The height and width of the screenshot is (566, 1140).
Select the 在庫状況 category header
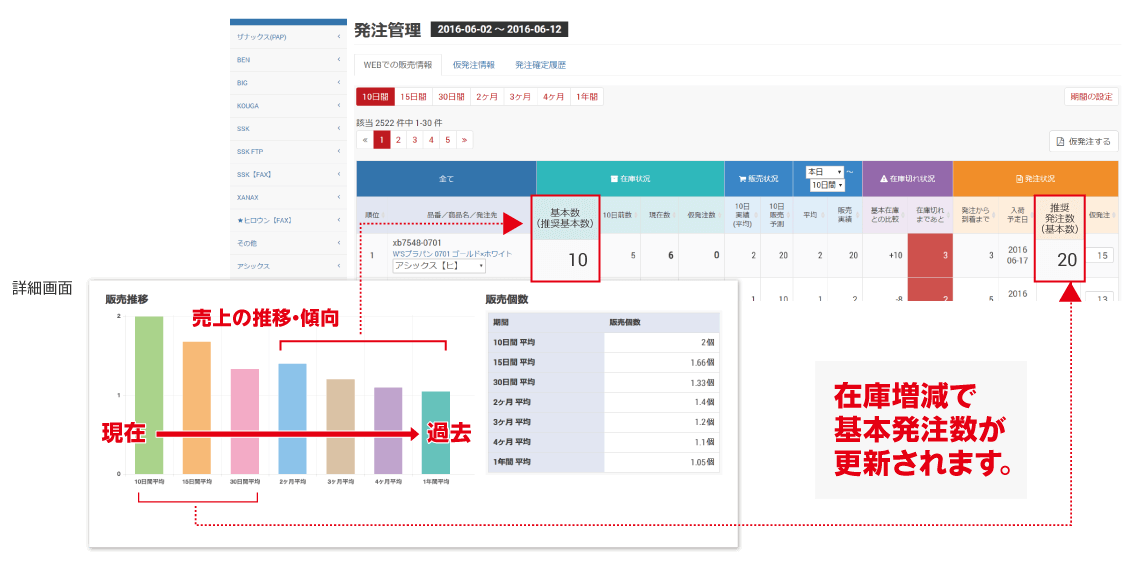pyautogui.click(x=630, y=178)
